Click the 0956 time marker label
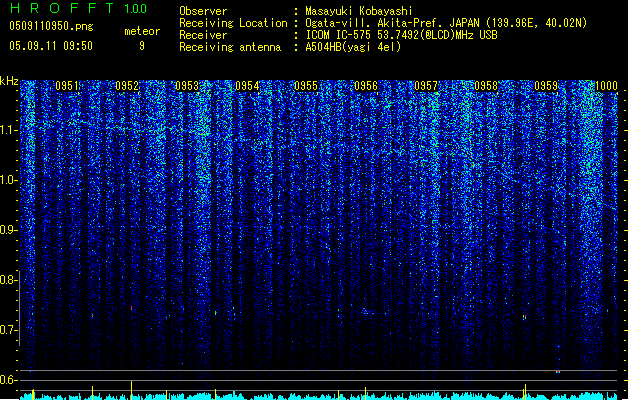This screenshot has width=629, height=400. (x=366, y=86)
